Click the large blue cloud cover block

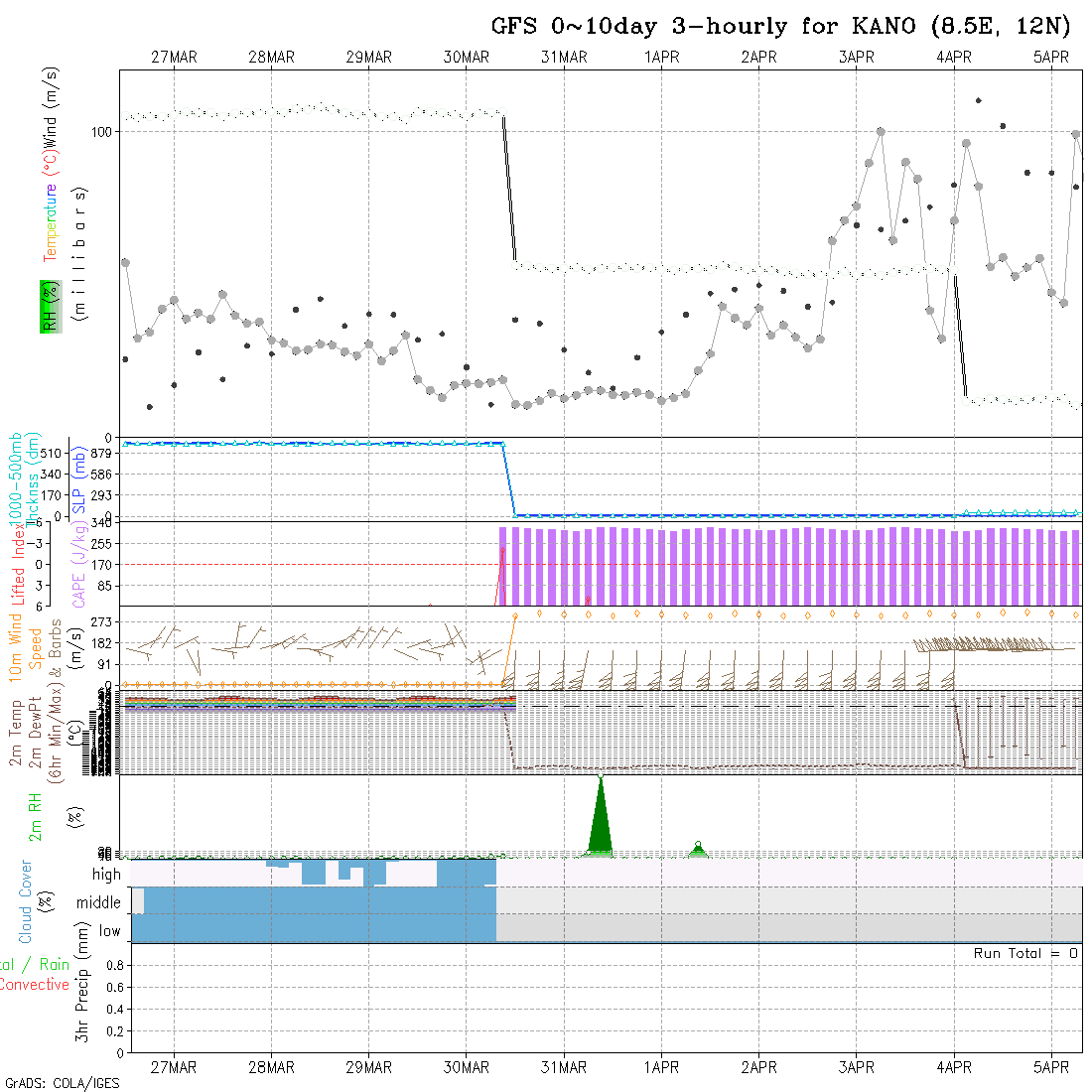click(318, 913)
